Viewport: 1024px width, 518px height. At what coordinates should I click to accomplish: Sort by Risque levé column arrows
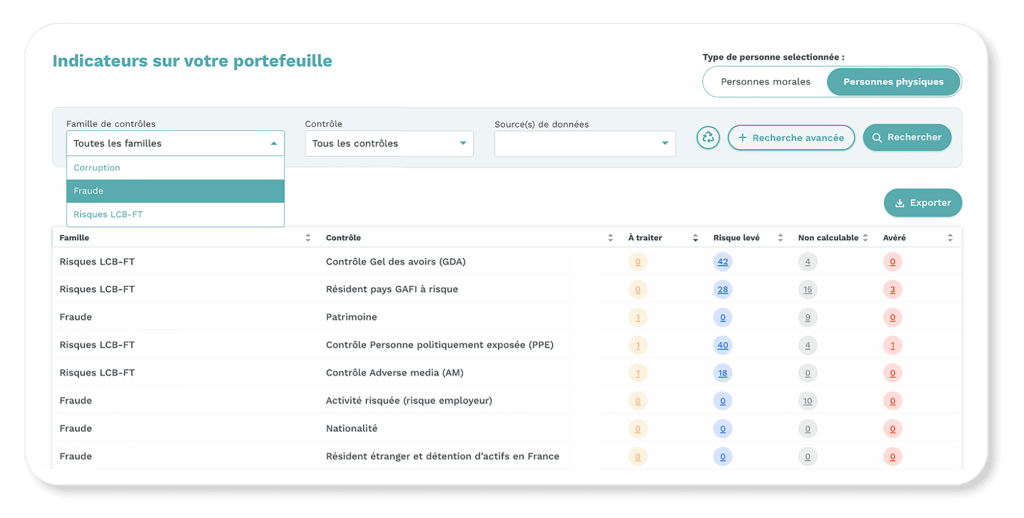click(x=780, y=238)
